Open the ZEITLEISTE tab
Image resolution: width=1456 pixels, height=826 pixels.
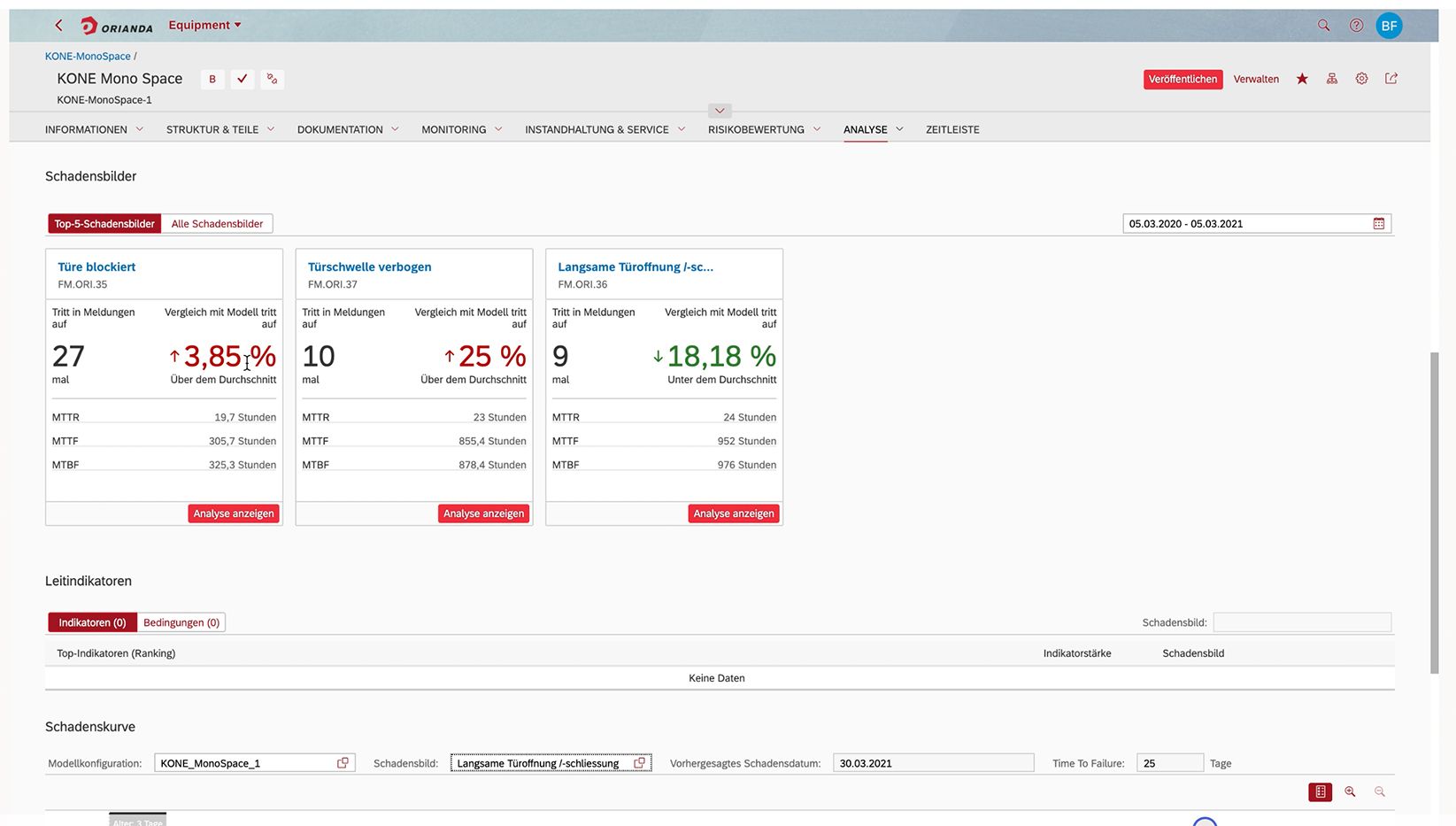pyautogui.click(x=952, y=129)
